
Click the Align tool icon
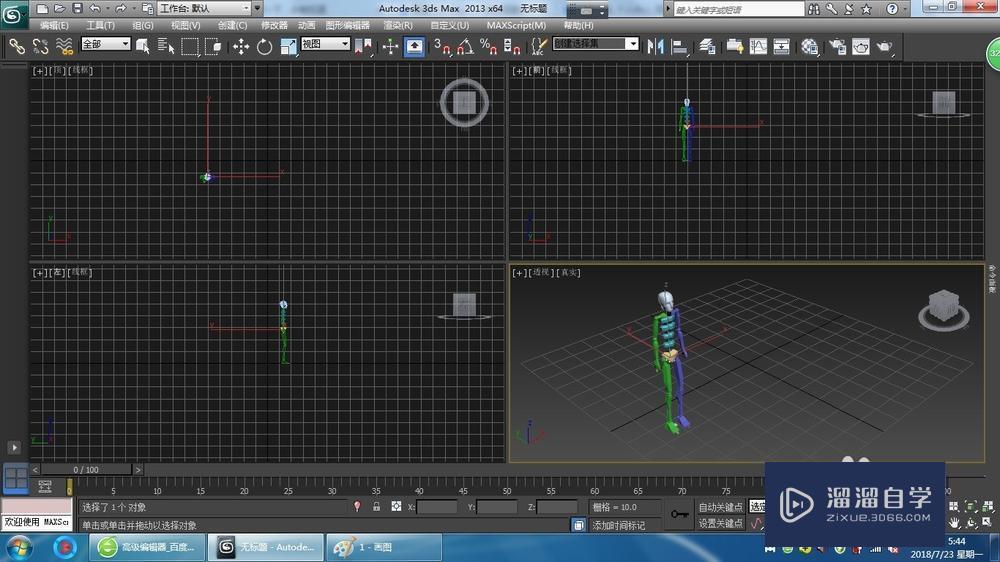click(680, 47)
